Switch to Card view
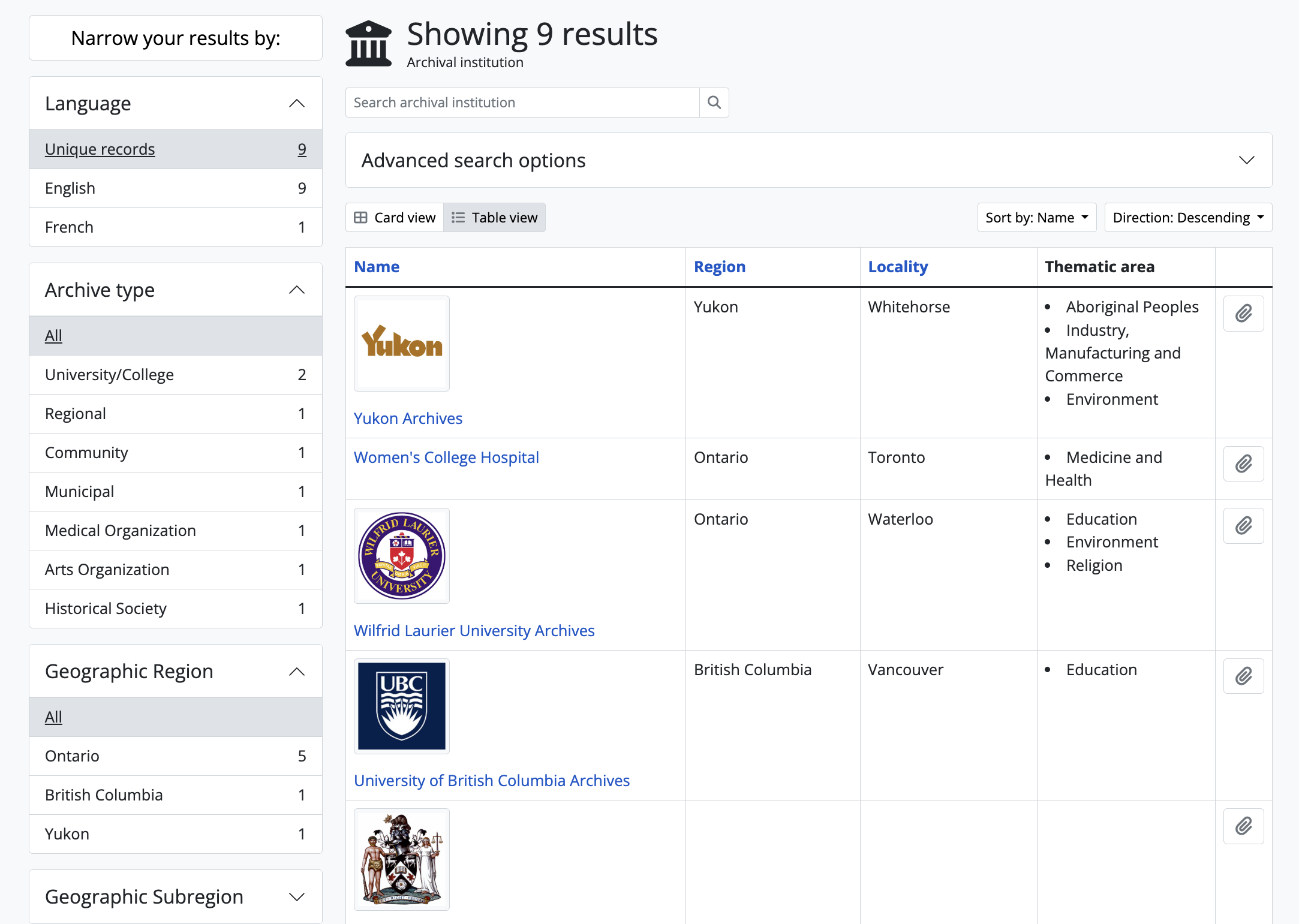1299x924 pixels. [395, 218]
